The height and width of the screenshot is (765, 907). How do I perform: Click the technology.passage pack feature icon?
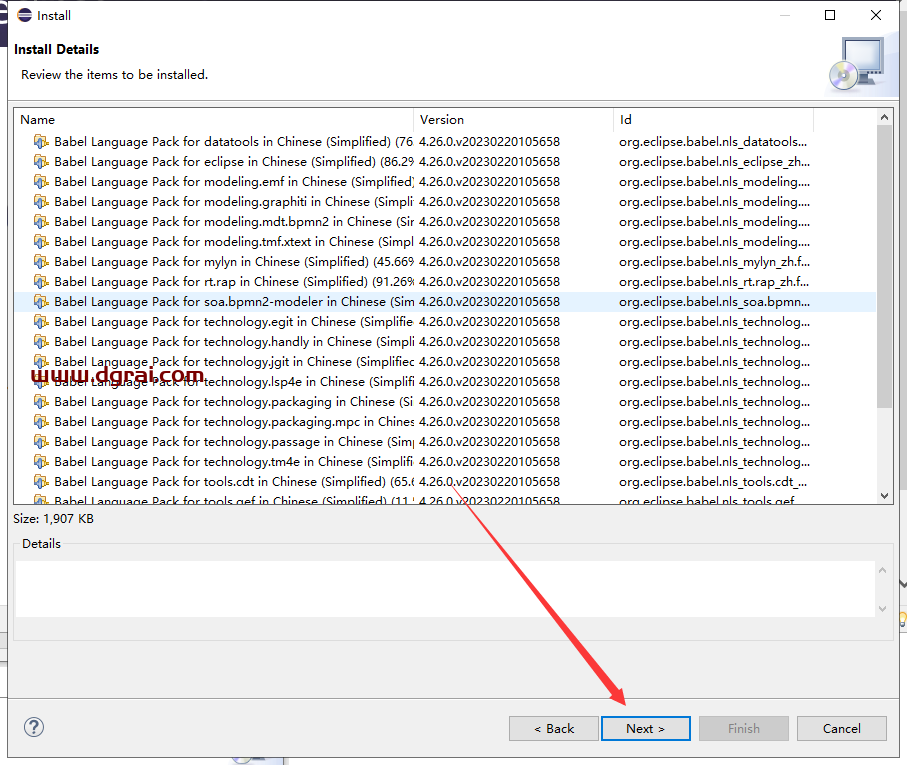click(x=40, y=441)
